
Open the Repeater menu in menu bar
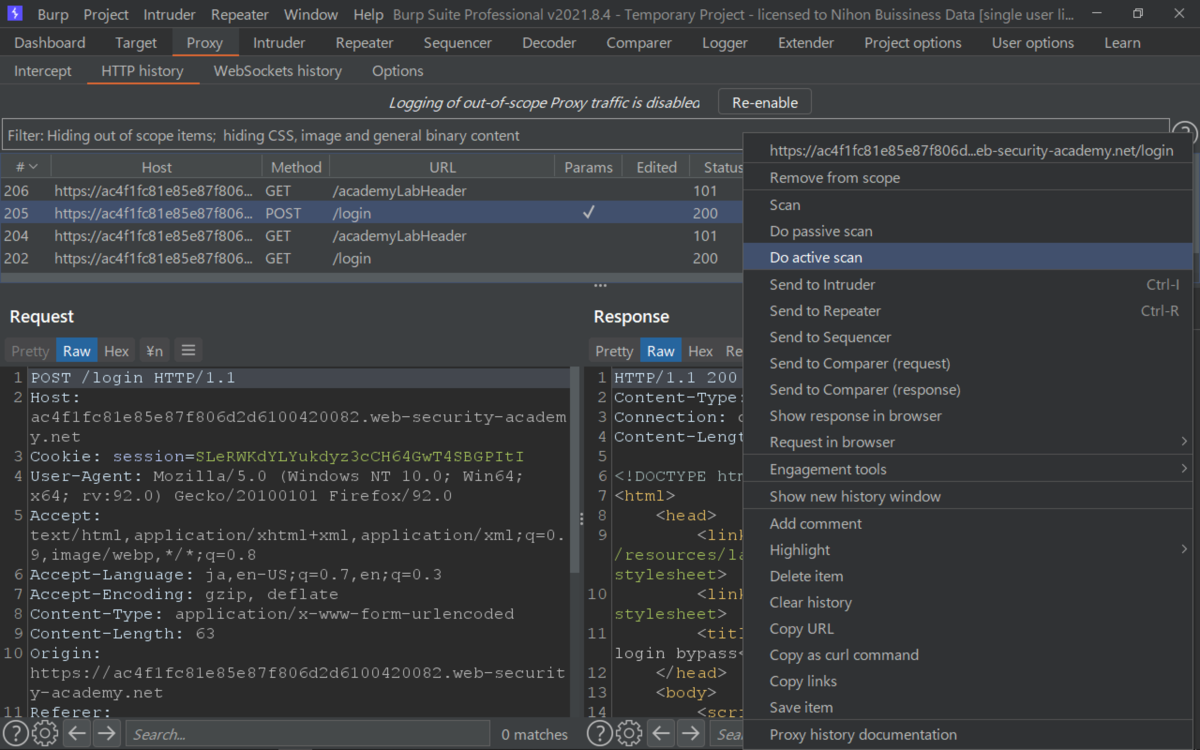pyautogui.click(x=240, y=15)
